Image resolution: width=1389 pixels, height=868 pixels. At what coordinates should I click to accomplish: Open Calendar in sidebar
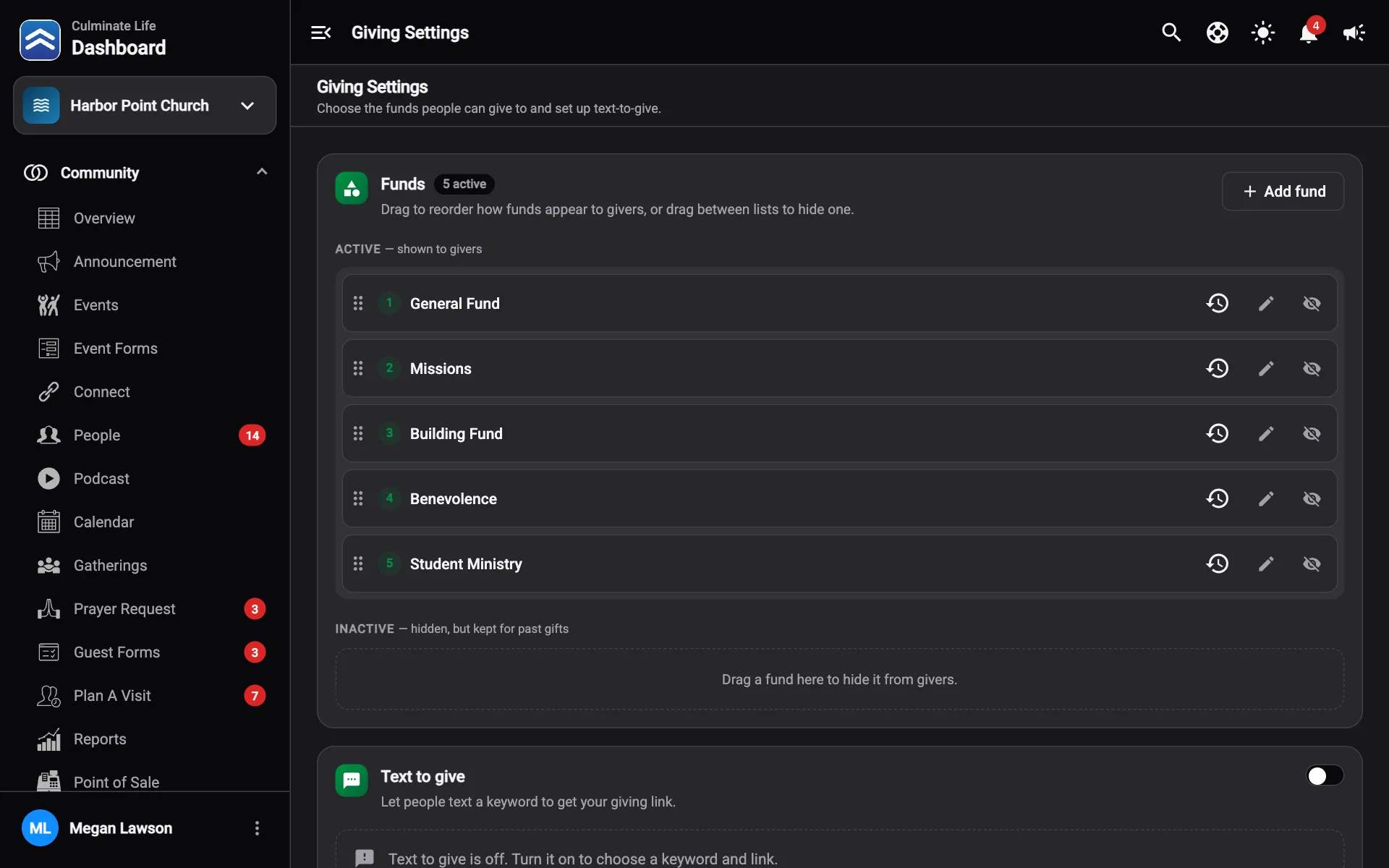pos(145,522)
